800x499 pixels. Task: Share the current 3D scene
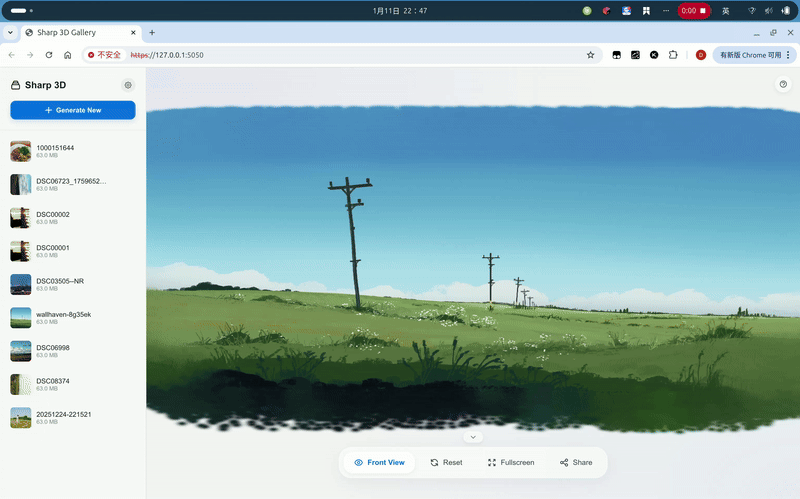click(576, 462)
